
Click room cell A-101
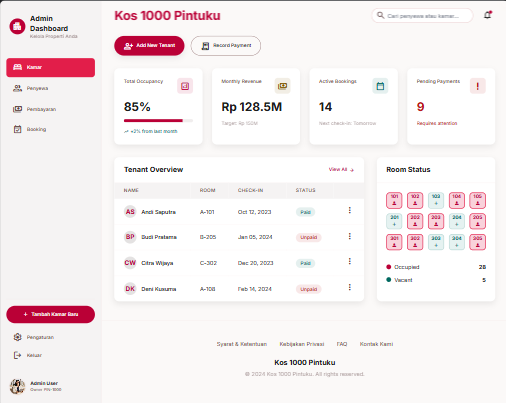tap(207, 212)
